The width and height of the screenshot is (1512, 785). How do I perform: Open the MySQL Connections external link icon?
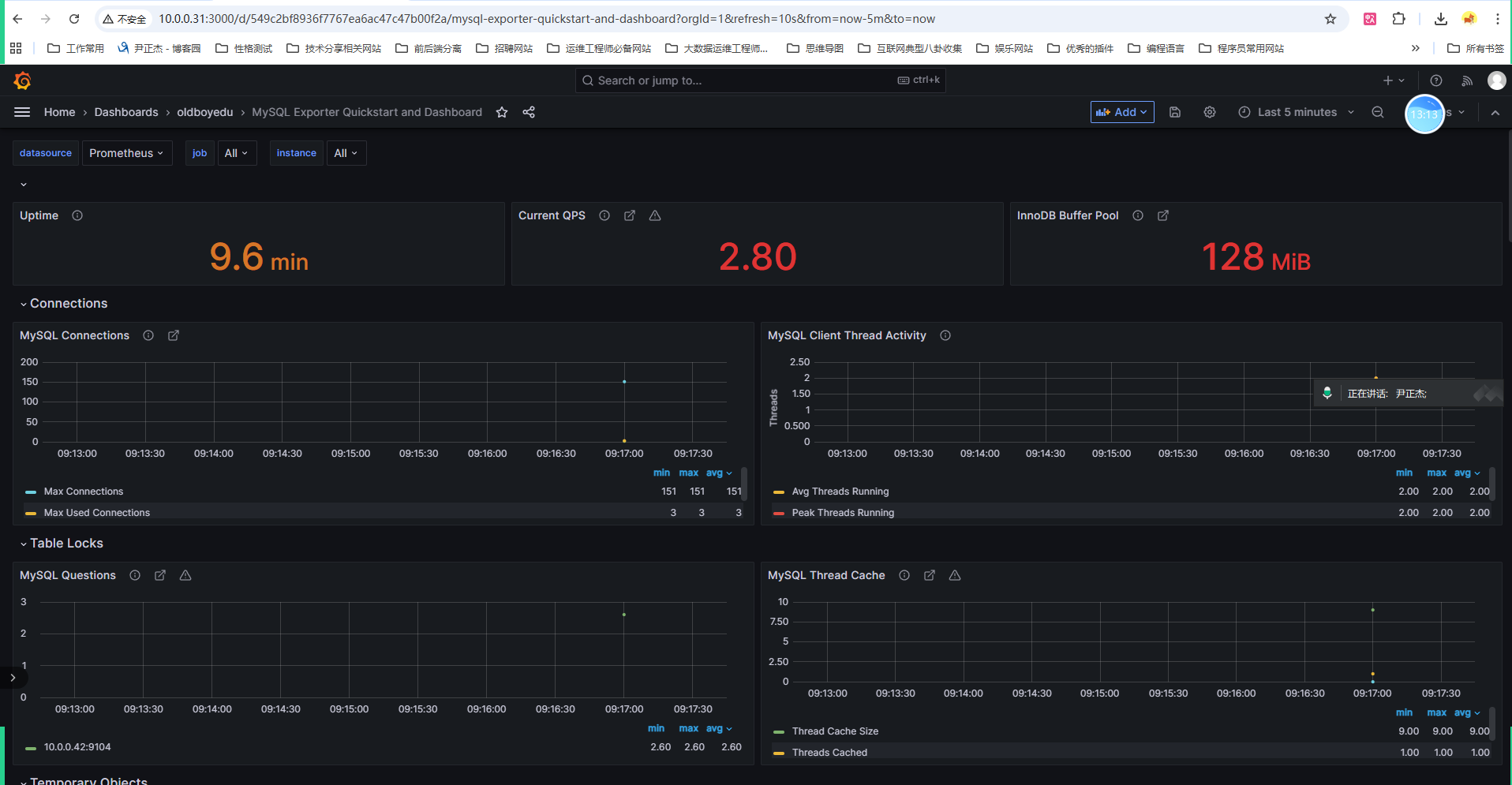pyautogui.click(x=174, y=335)
